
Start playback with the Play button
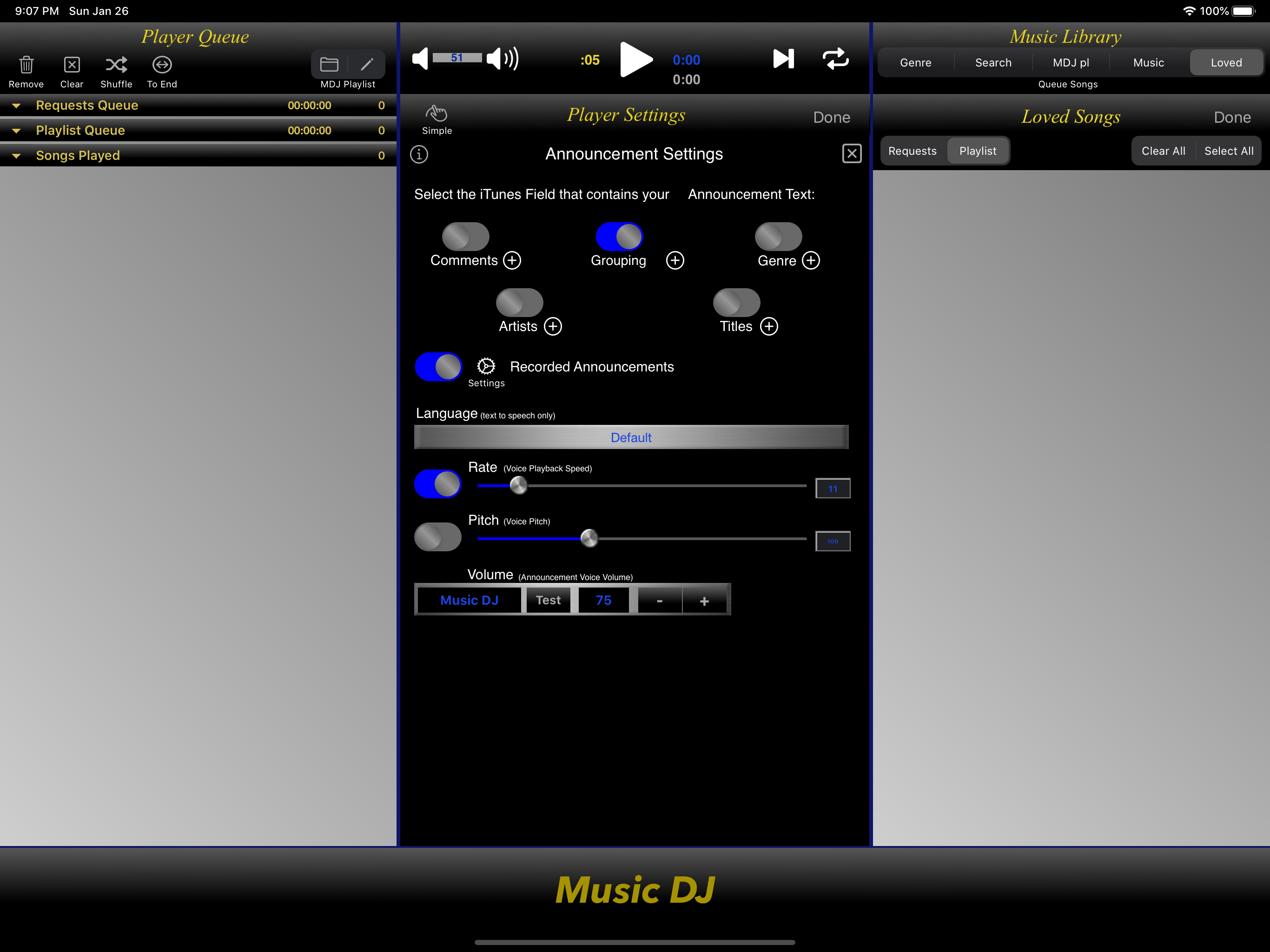tap(636, 59)
